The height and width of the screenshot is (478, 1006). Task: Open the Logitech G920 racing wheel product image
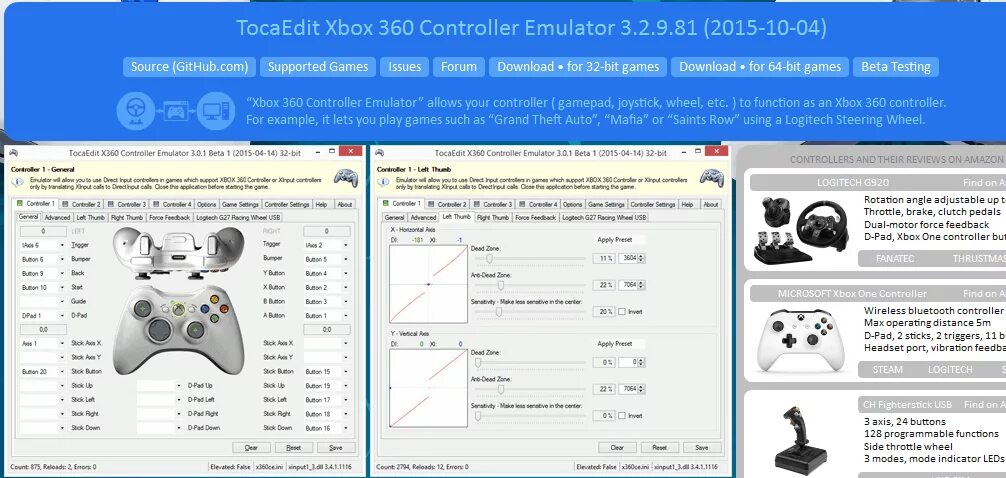click(x=803, y=230)
